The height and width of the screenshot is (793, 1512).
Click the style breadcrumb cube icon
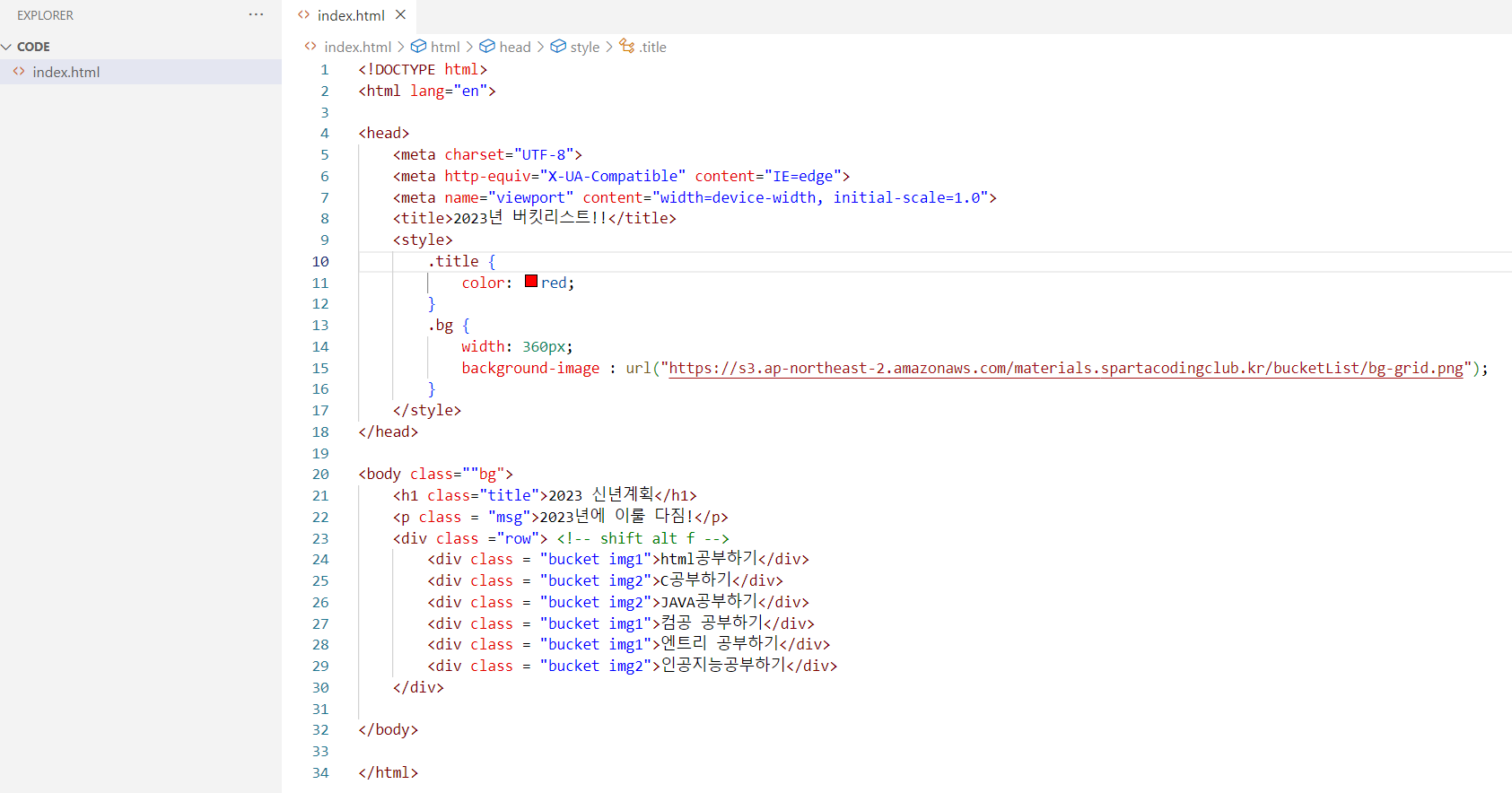click(558, 46)
